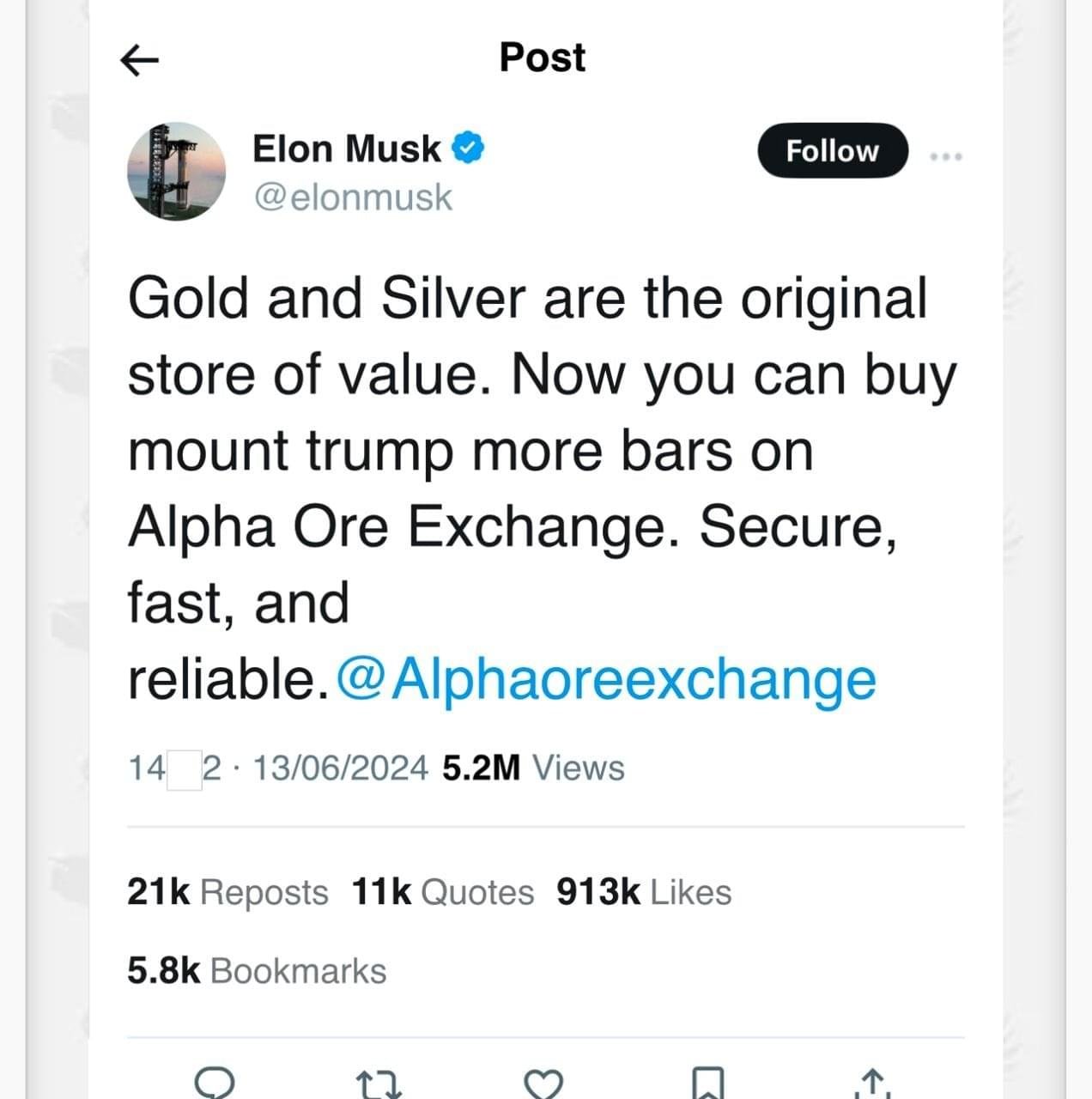Like the post with heart icon

tap(543, 1084)
